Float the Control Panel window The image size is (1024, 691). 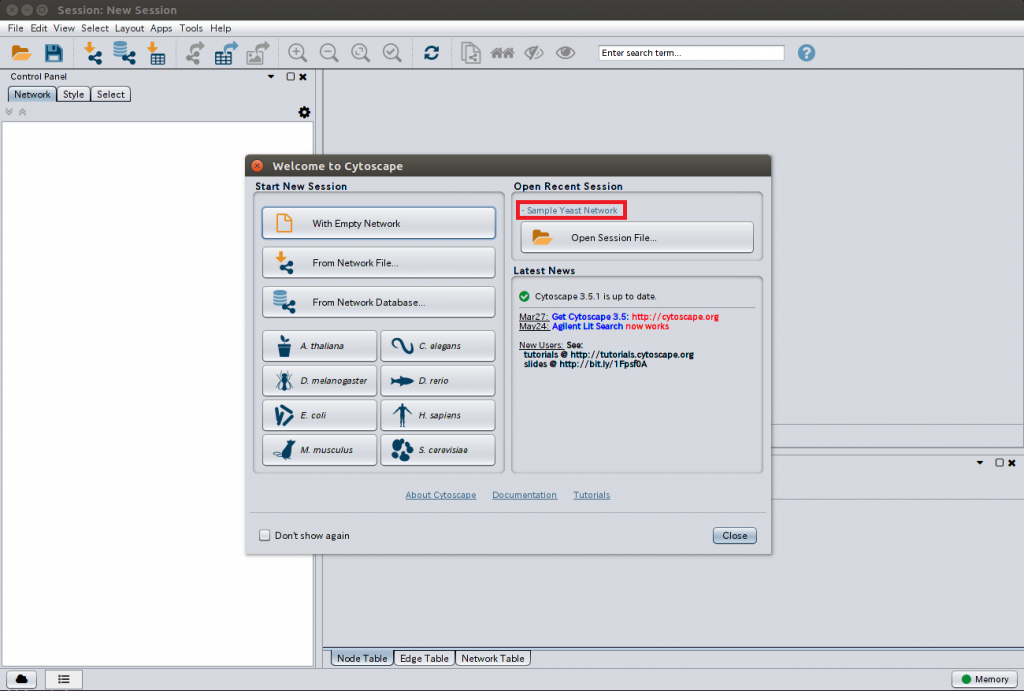click(x=291, y=76)
